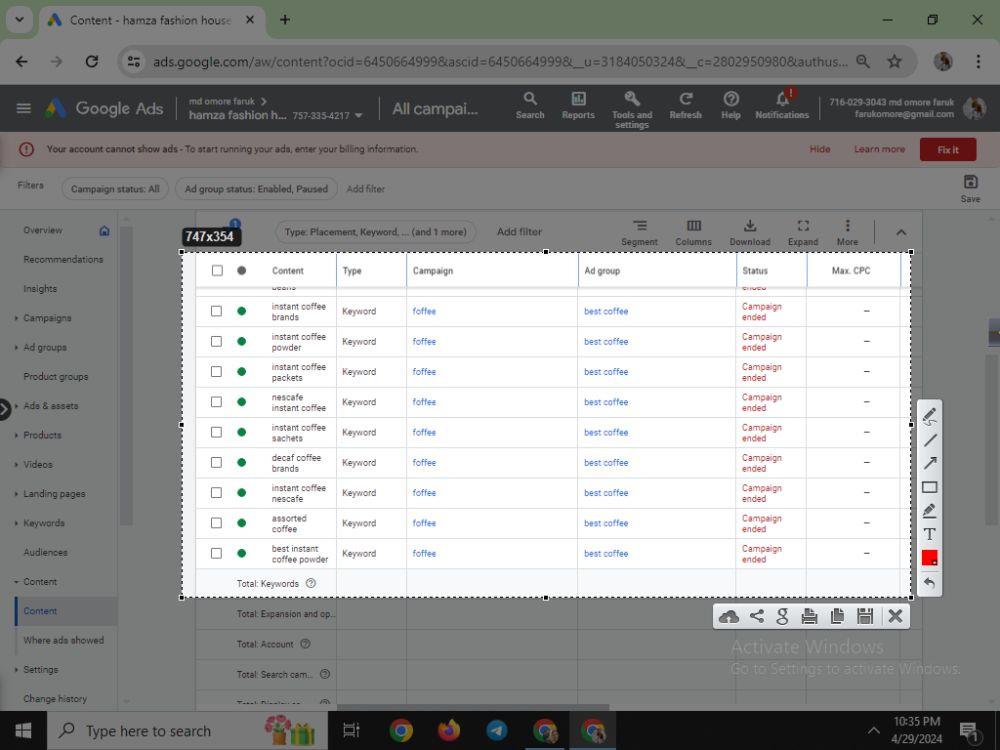Upload screenshot using the cloud icon
Image resolution: width=1000 pixels, height=750 pixels.
click(x=728, y=616)
